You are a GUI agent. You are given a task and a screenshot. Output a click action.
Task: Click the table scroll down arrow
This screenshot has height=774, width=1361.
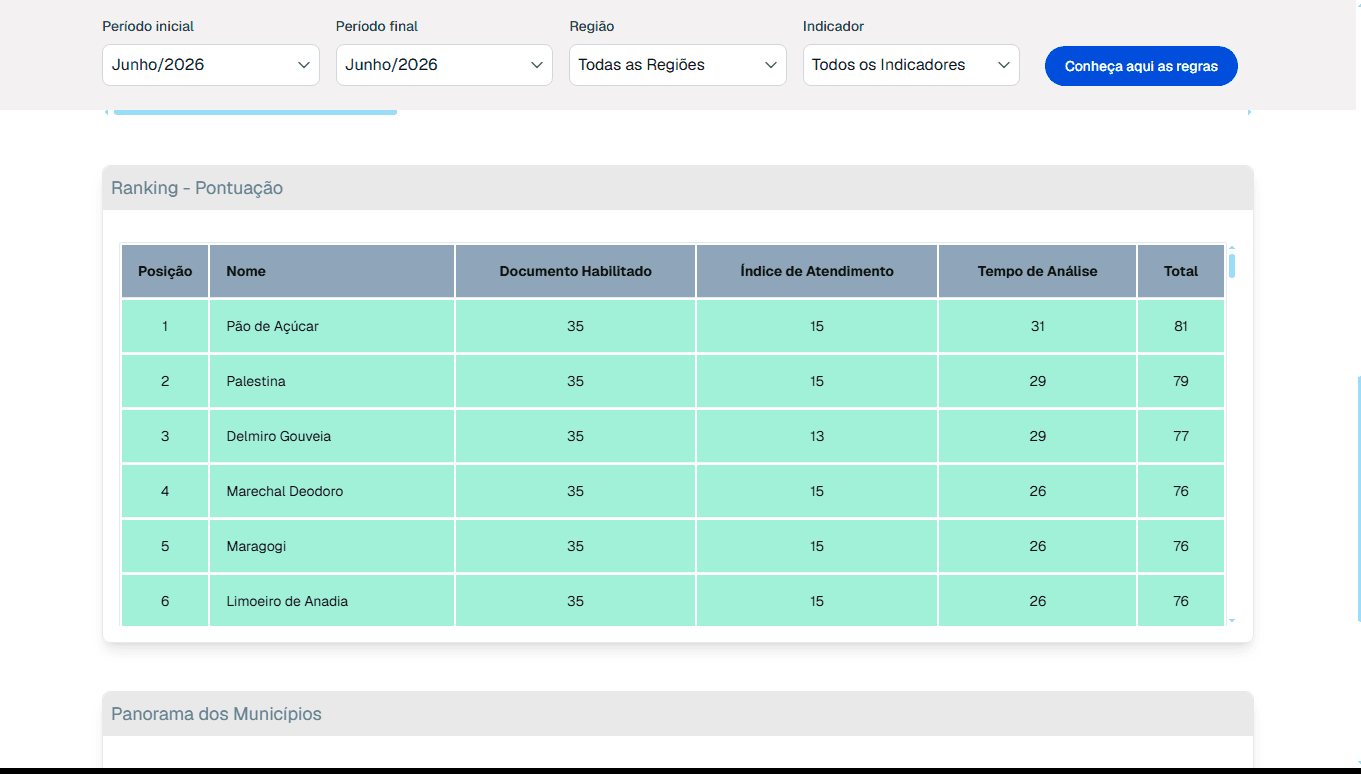pos(1232,621)
